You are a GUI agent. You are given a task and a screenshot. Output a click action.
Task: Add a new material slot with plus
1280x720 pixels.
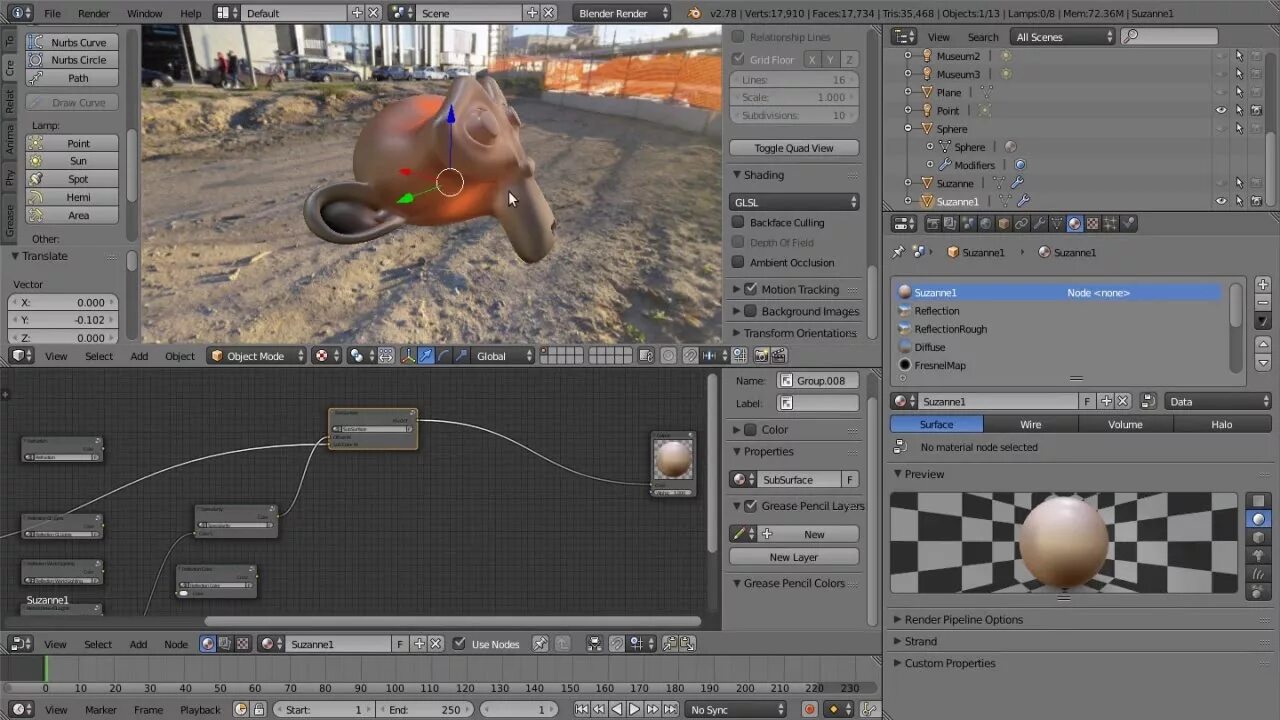[x=1263, y=285]
